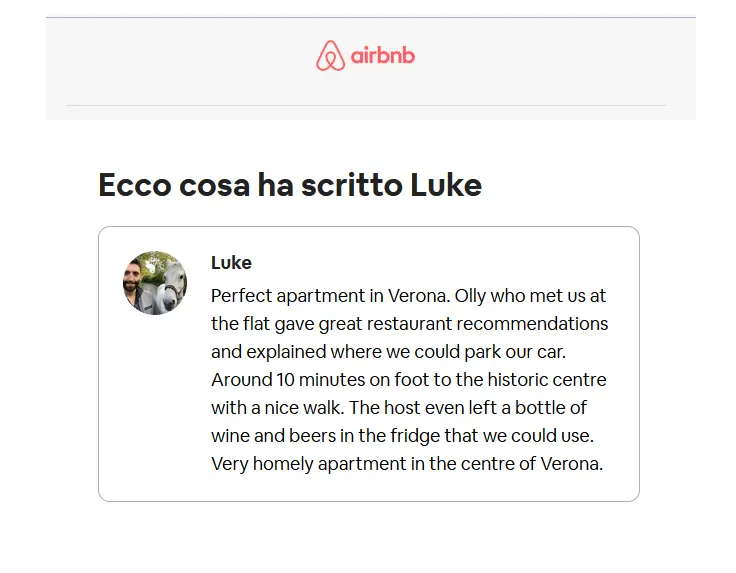Click the phrase with a nice walk

(x=278, y=407)
